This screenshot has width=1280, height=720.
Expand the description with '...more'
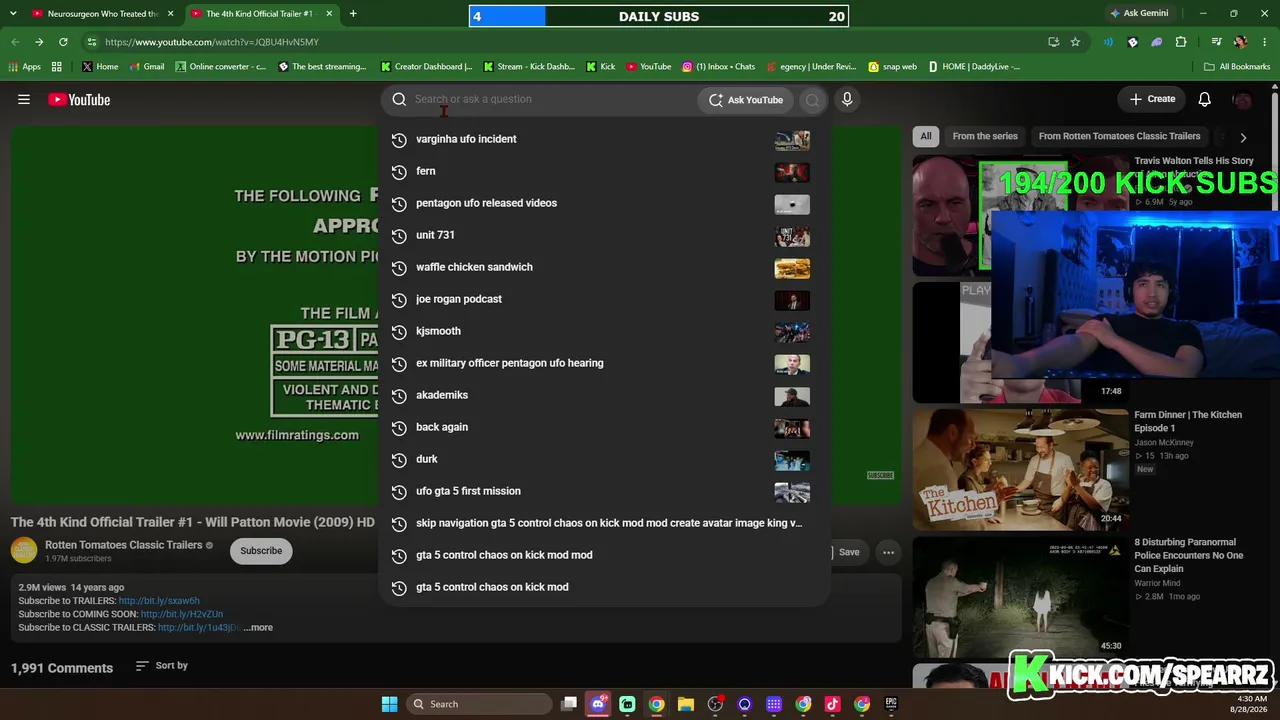click(258, 628)
